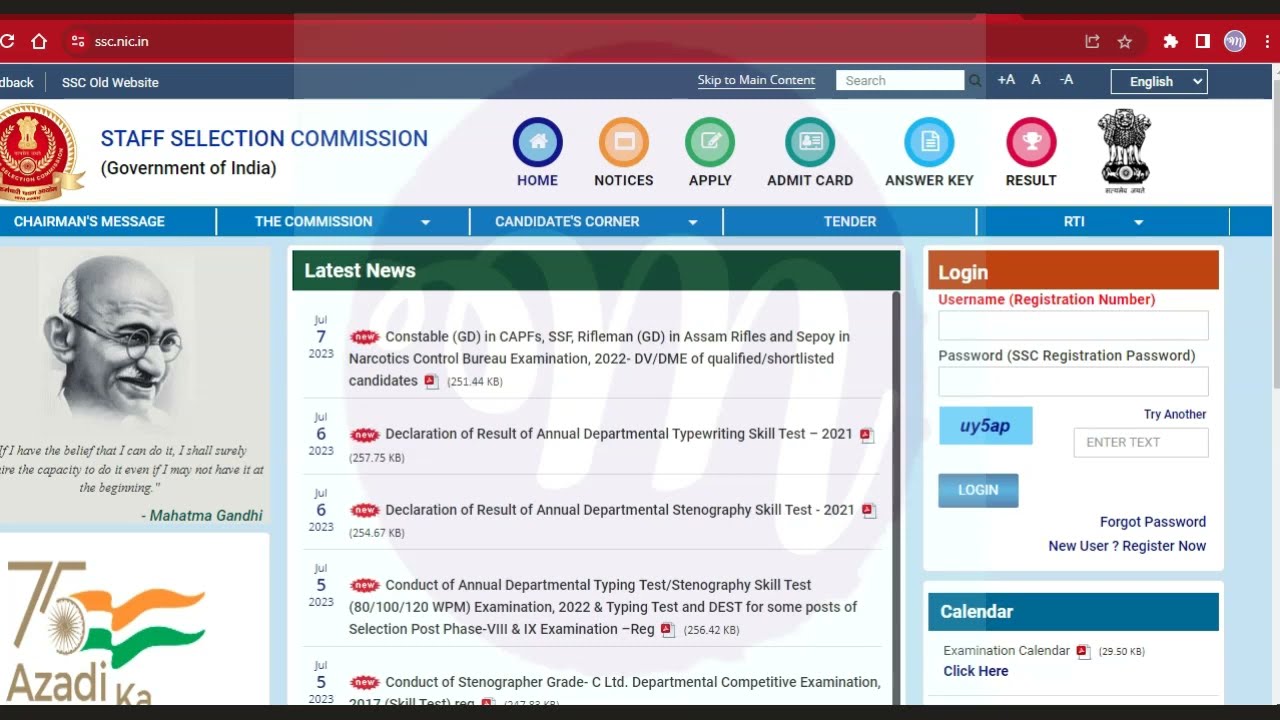Reload the page in the browser
The width and height of the screenshot is (1280, 720).
6,41
